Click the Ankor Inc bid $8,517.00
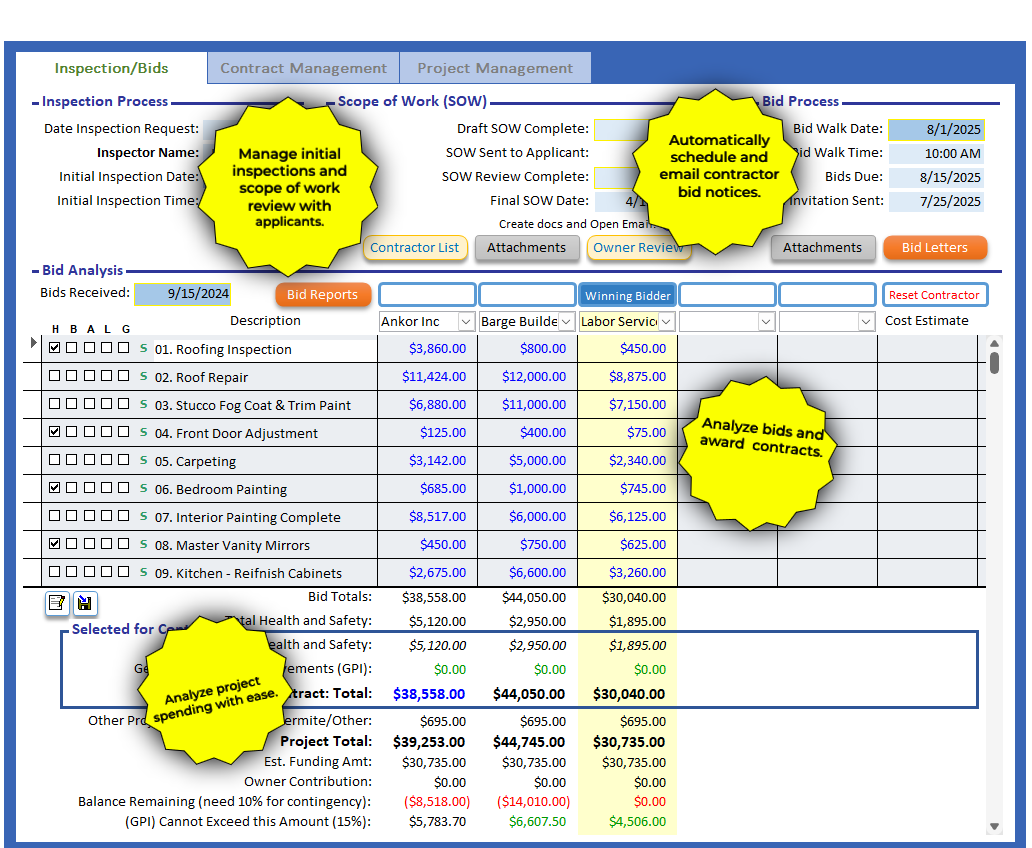The height and width of the screenshot is (848, 1032). point(437,516)
